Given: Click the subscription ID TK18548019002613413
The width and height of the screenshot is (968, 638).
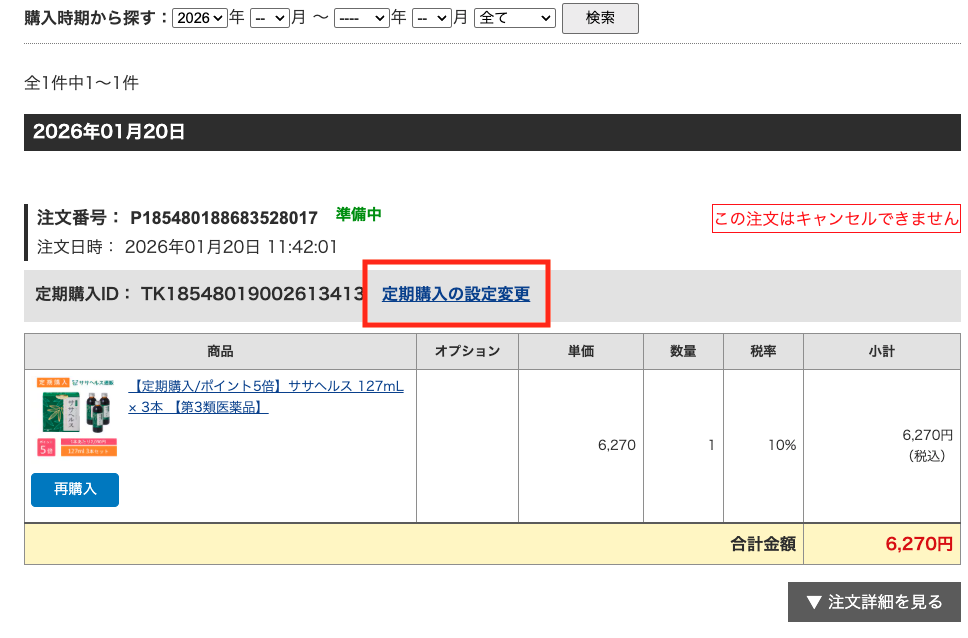Looking at the screenshot, I should (x=252, y=294).
